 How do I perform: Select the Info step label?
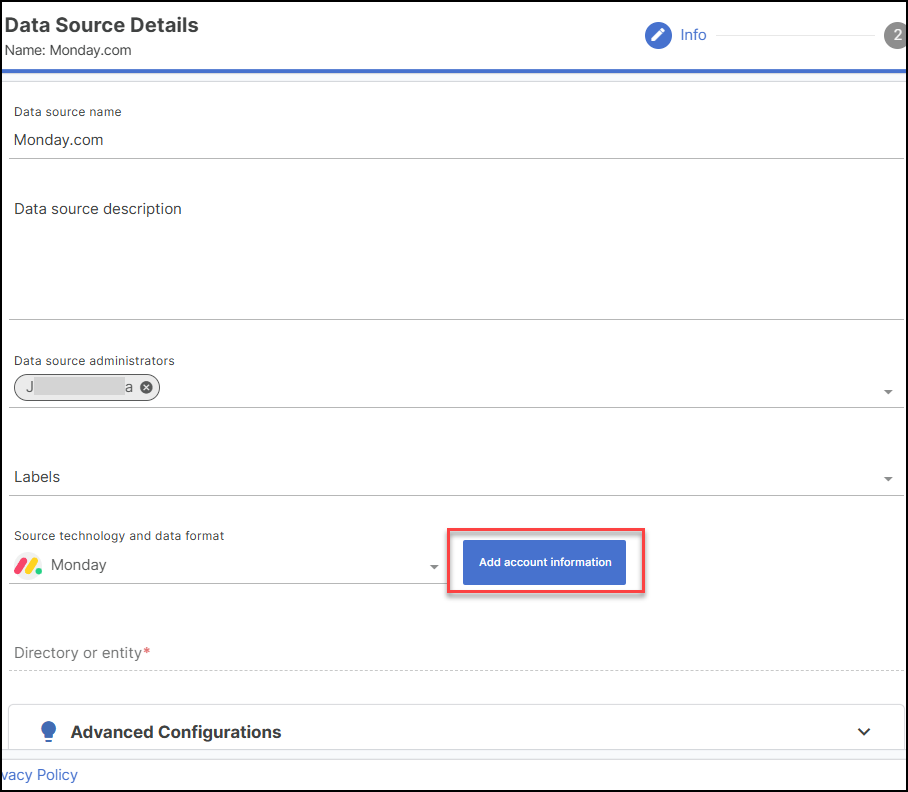(693, 35)
